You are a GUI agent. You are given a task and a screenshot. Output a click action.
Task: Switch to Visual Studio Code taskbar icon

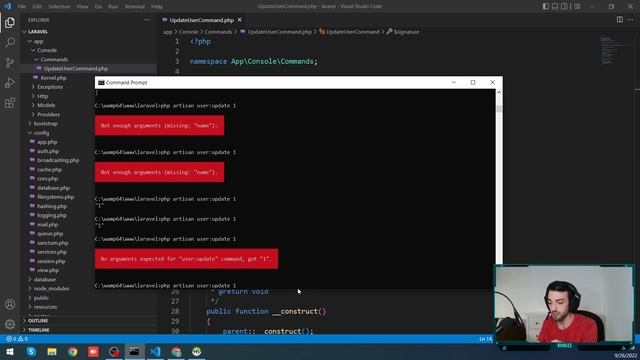[x=155, y=351]
